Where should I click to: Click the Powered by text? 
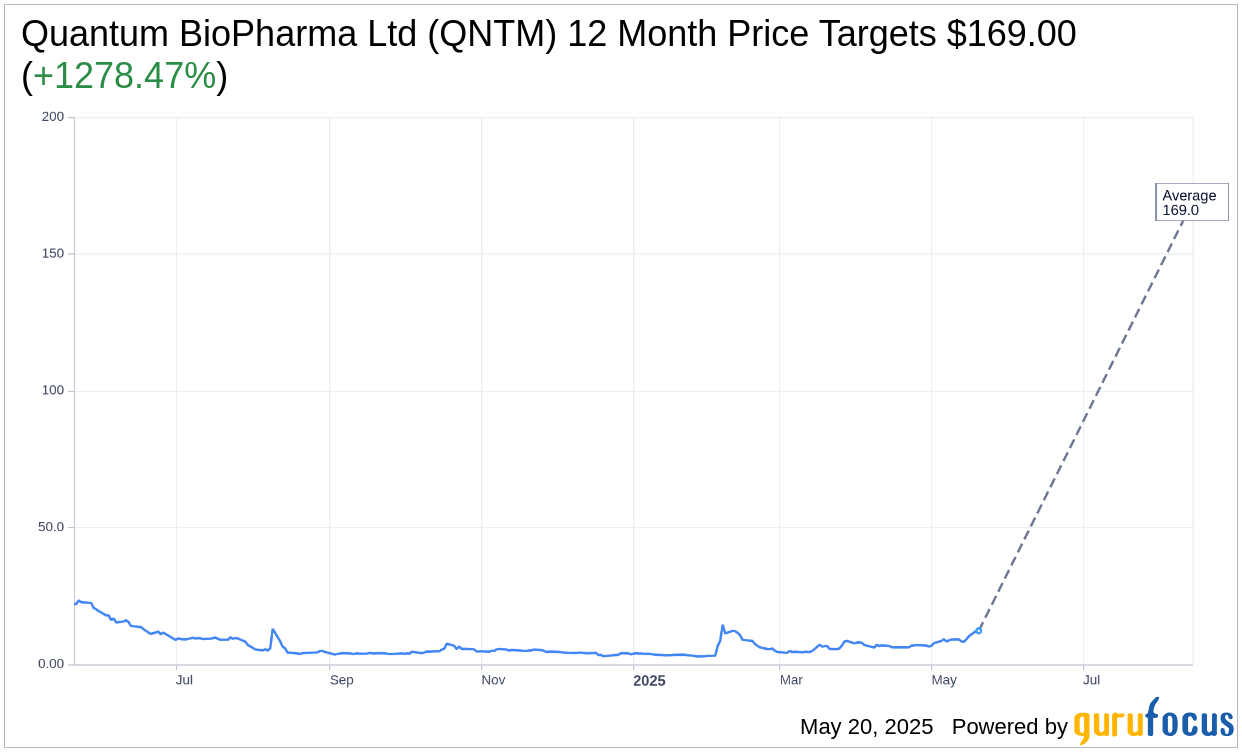click(x=1010, y=727)
